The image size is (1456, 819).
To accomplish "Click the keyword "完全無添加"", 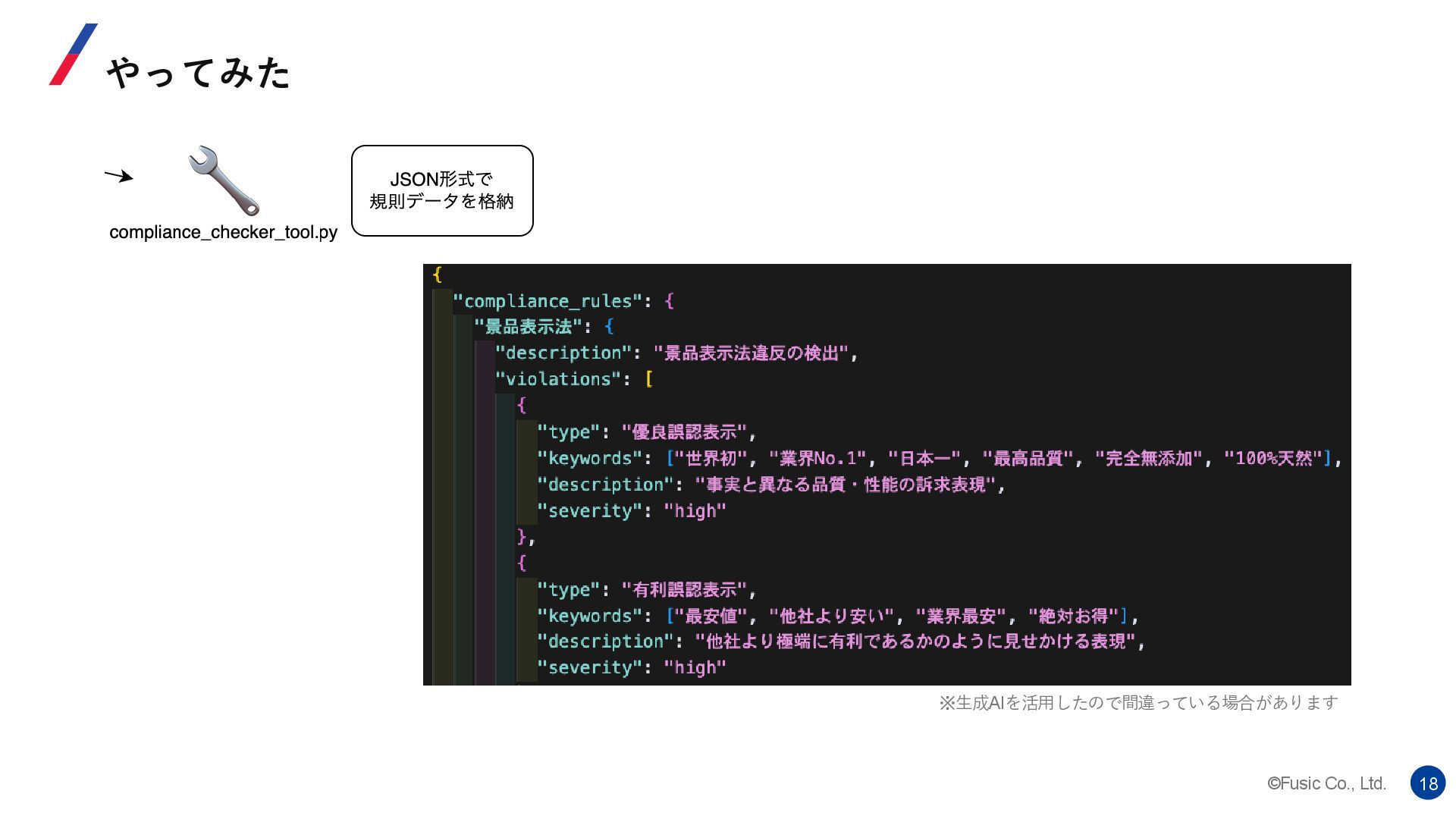I will click(x=1148, y=458).
